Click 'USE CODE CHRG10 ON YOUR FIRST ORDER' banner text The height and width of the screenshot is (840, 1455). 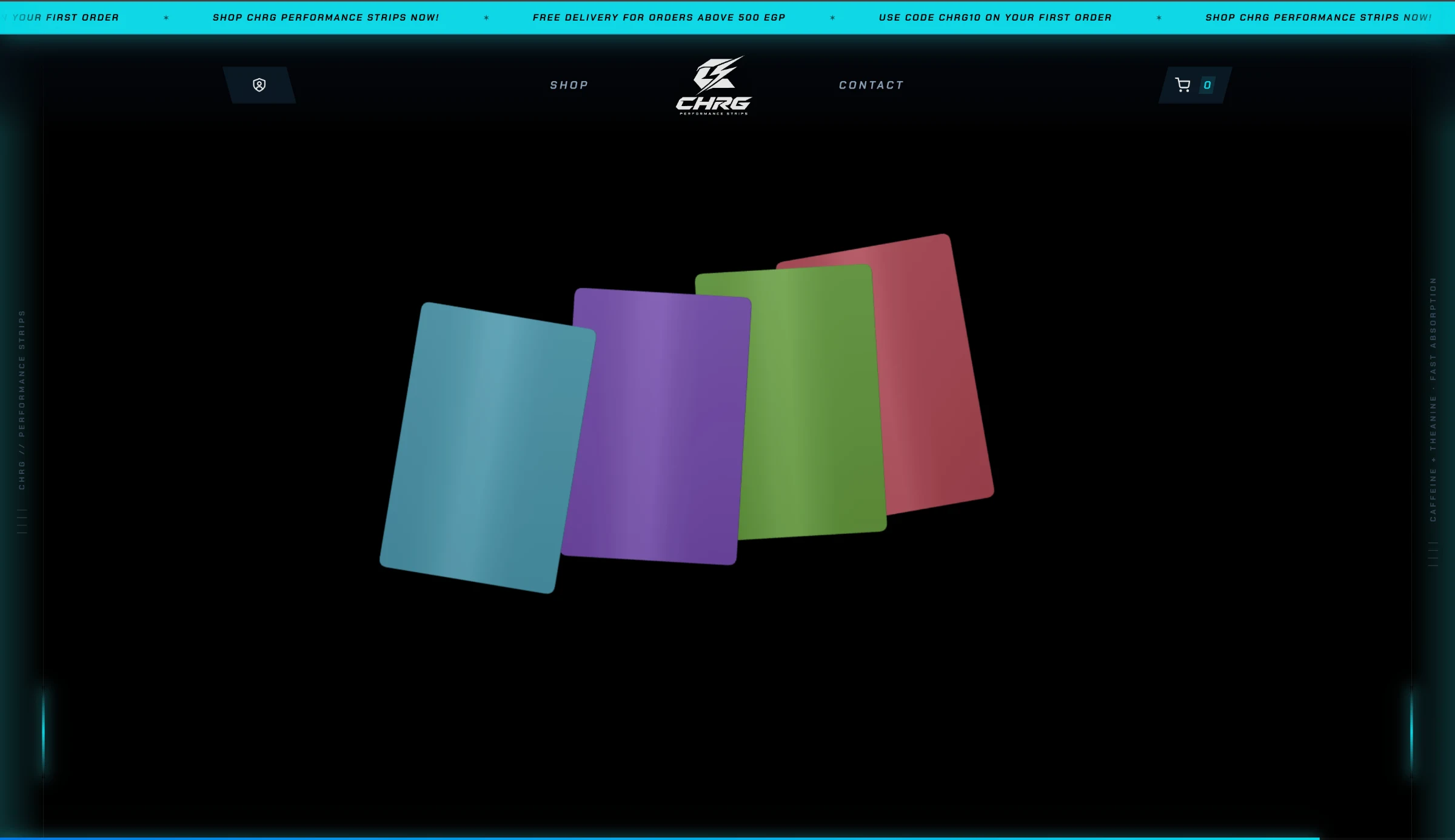[995, 18]
